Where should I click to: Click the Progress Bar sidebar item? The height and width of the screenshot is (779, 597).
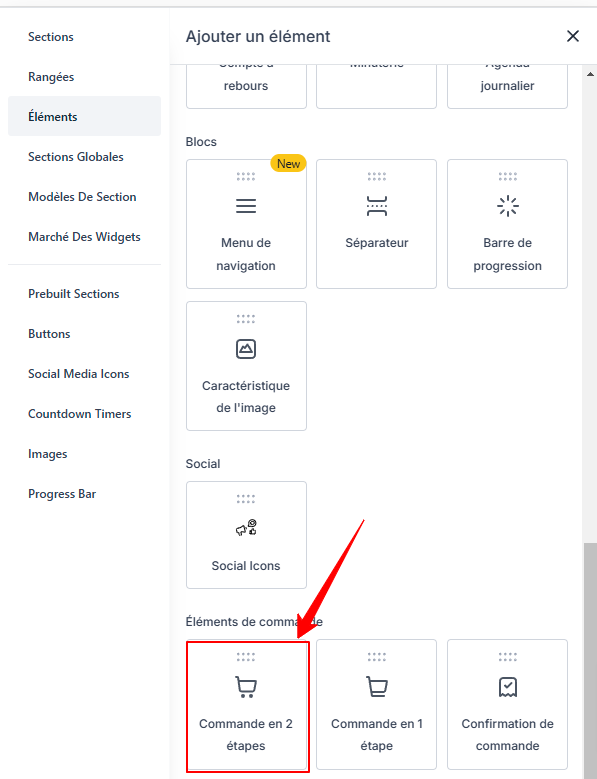62,494
